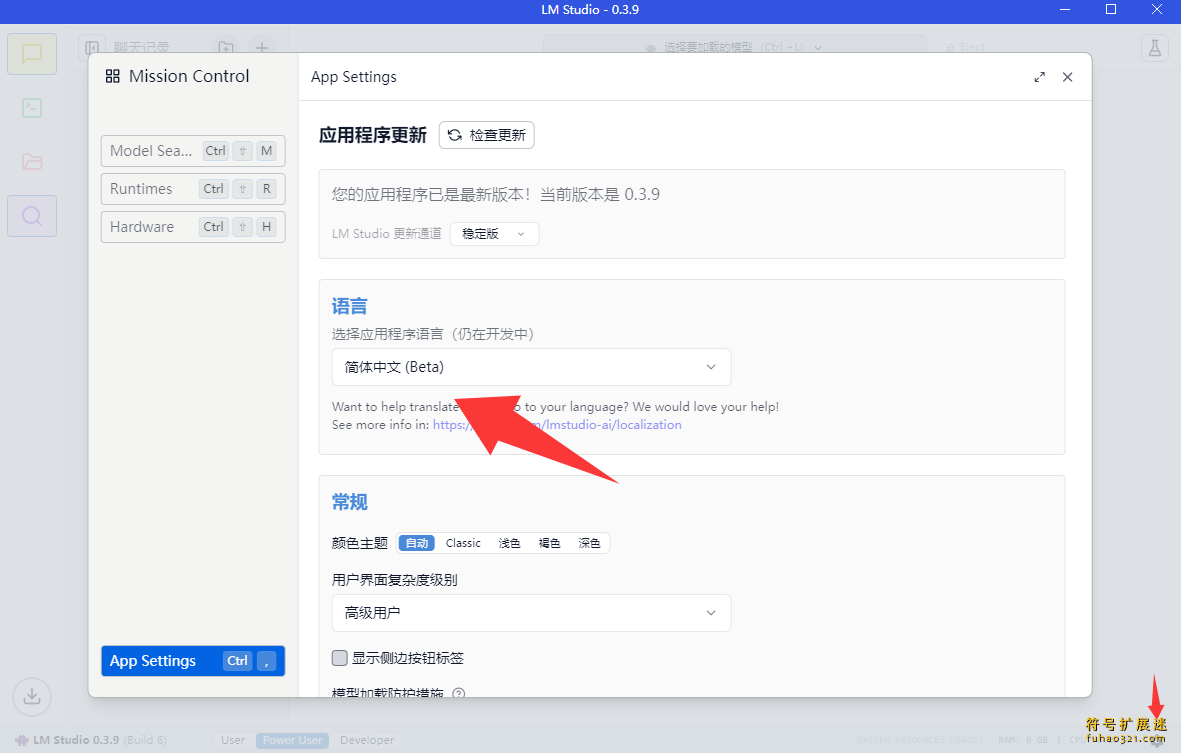Toggle the sidebar panel icon beside 聊天记录

coord(92,47)
